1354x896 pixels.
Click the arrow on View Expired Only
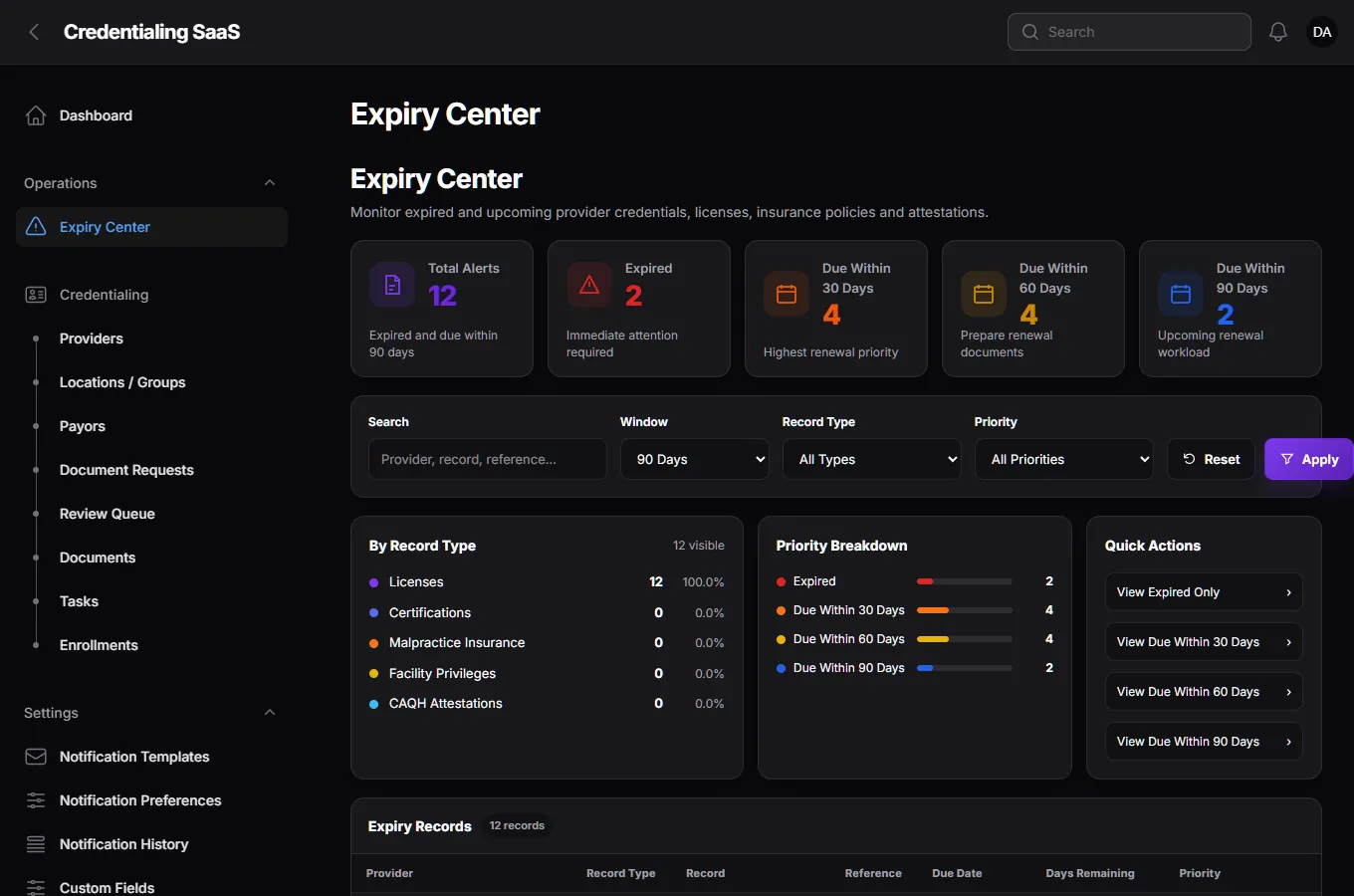click(1288, 592)
